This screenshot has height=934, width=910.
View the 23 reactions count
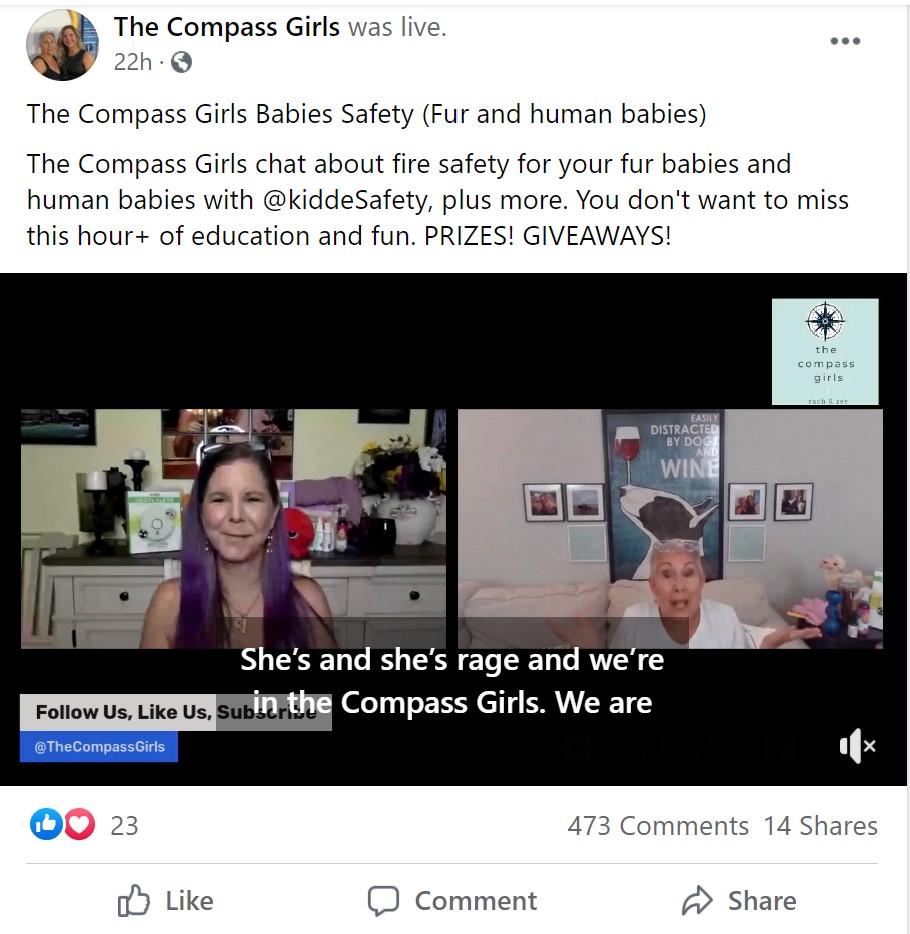click(x=124, y=826)
